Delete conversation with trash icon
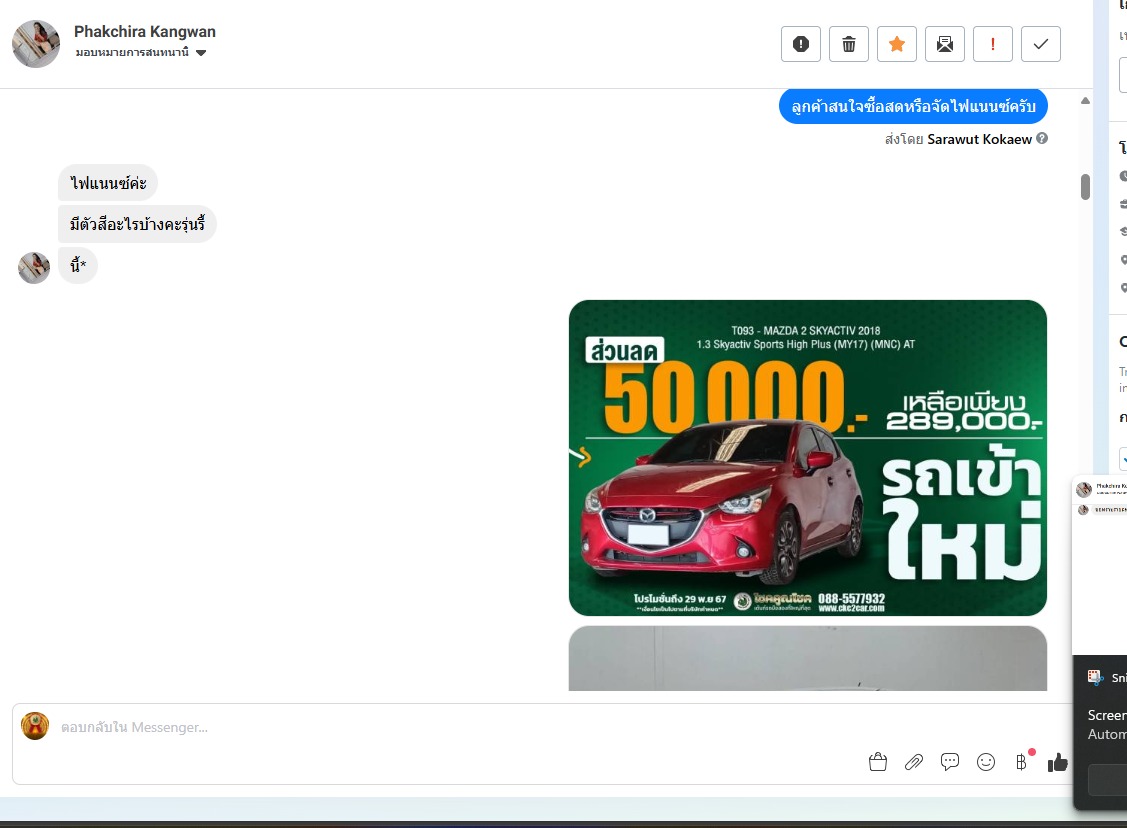1127x828 pixels. tap(849, 45)
